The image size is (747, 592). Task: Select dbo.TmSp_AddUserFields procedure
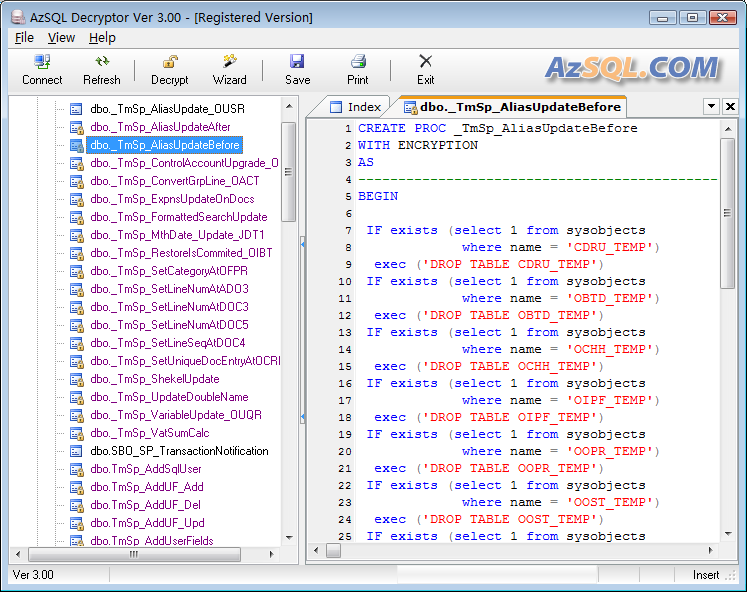(151, 541)
